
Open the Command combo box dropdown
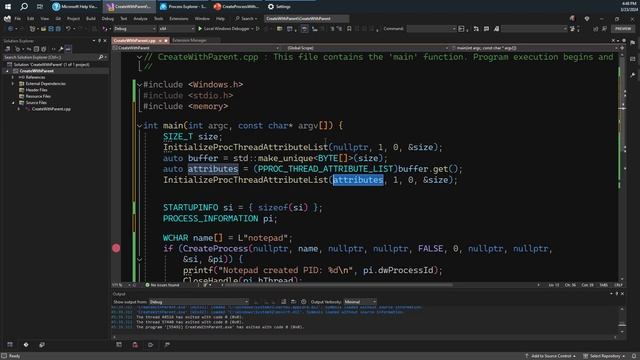(453, 29)
